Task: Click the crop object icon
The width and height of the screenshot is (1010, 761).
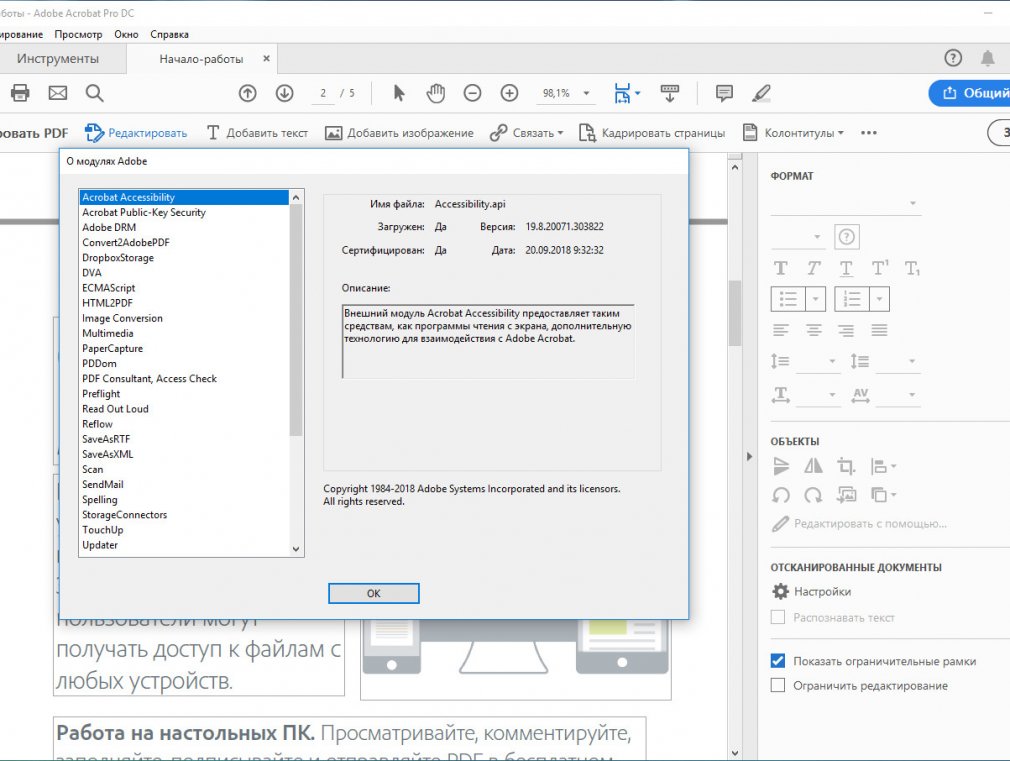Action: point(846,465)
